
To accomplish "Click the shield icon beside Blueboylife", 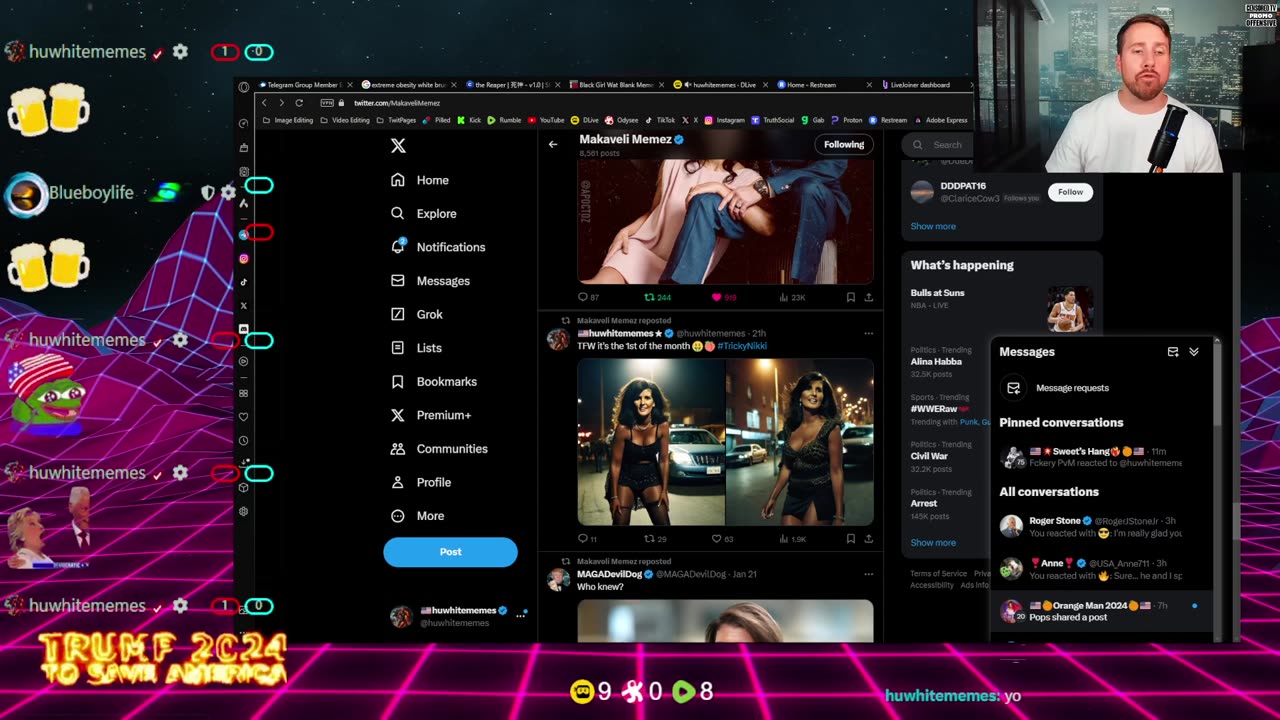I will (x=208, y=192).
